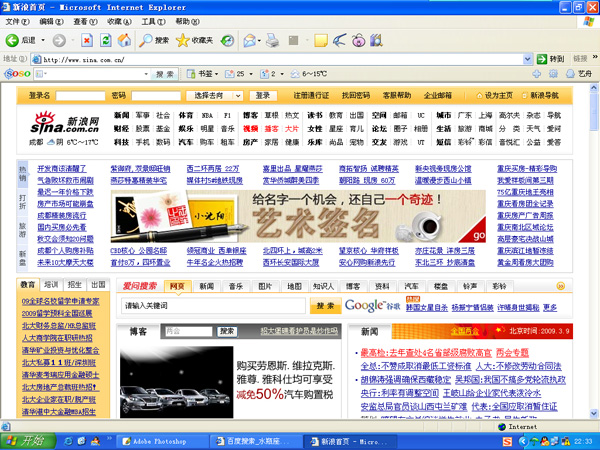Expand the address bar URL dropdown
This screenshot has width=600, height=450.
click(528, 59)
